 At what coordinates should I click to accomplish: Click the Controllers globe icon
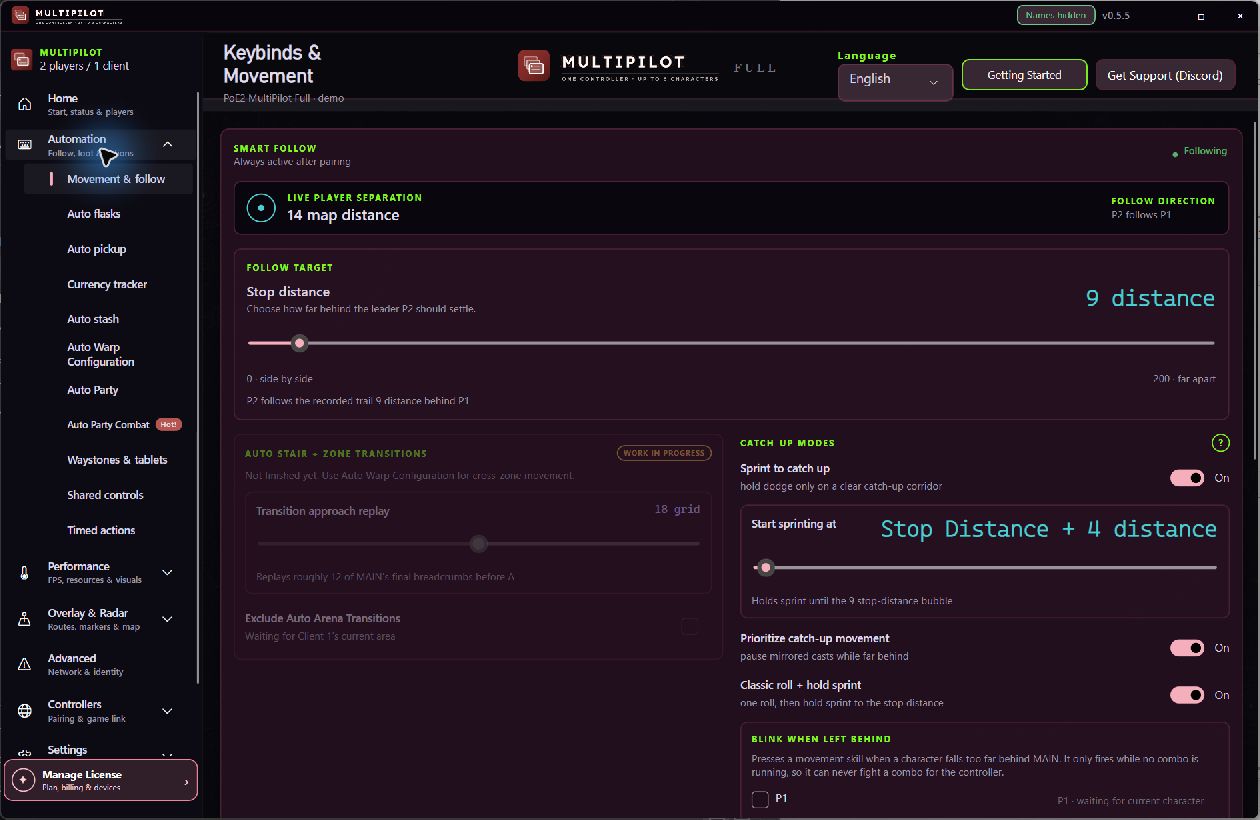click(25, 711)
